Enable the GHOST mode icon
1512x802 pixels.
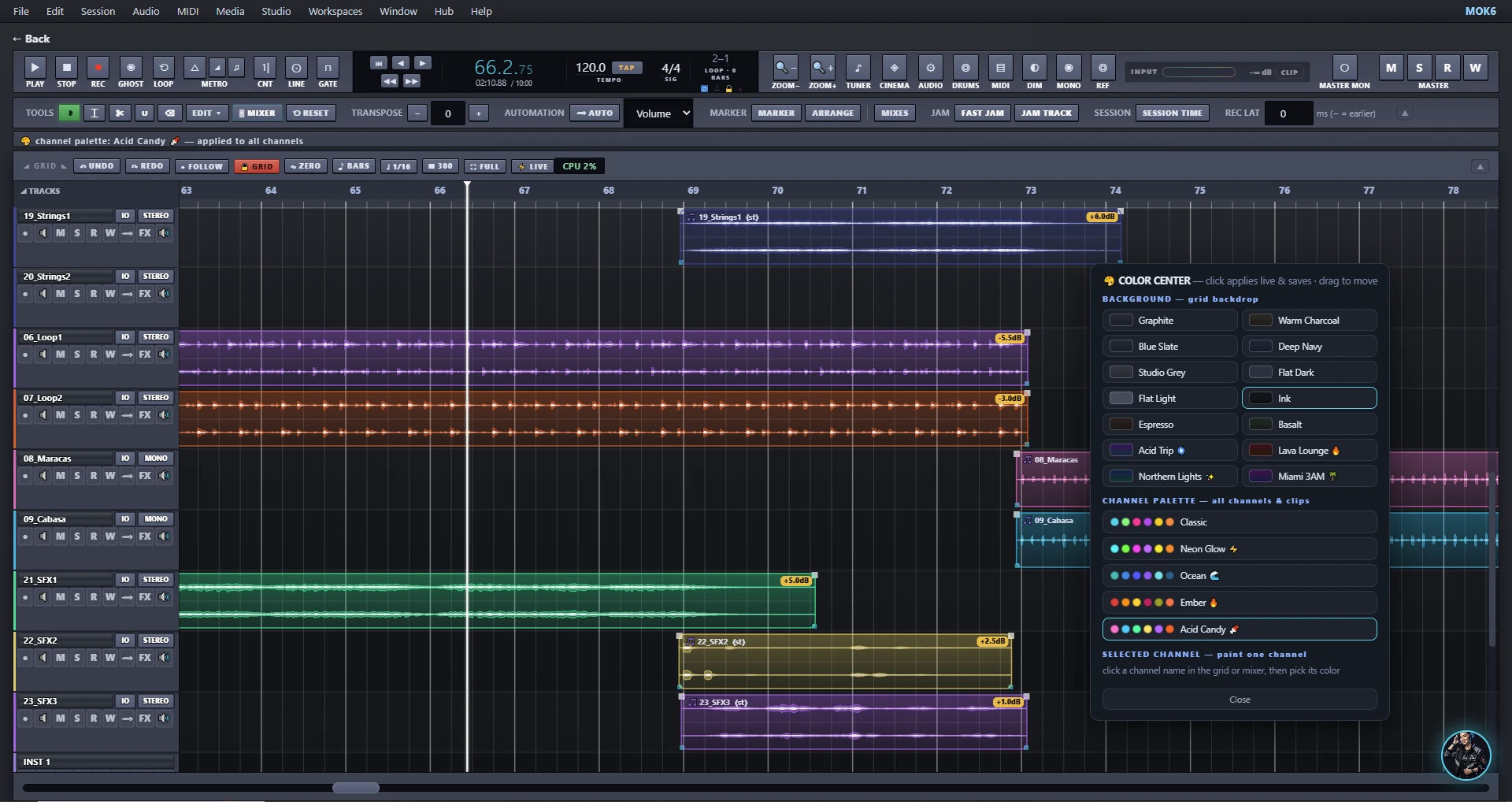click(x=131, y=68)
